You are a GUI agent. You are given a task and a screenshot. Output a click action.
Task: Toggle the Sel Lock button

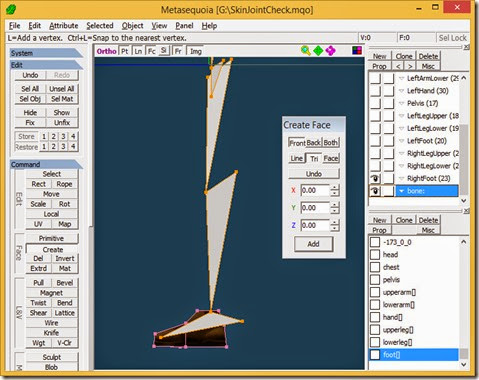click(452, 38)
